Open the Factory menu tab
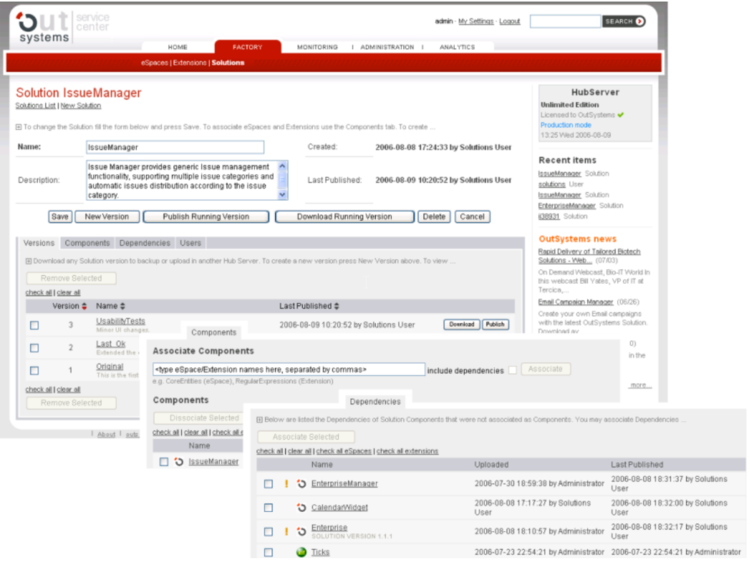The width and height of the screenshot is (750, 562). point(247,47)
